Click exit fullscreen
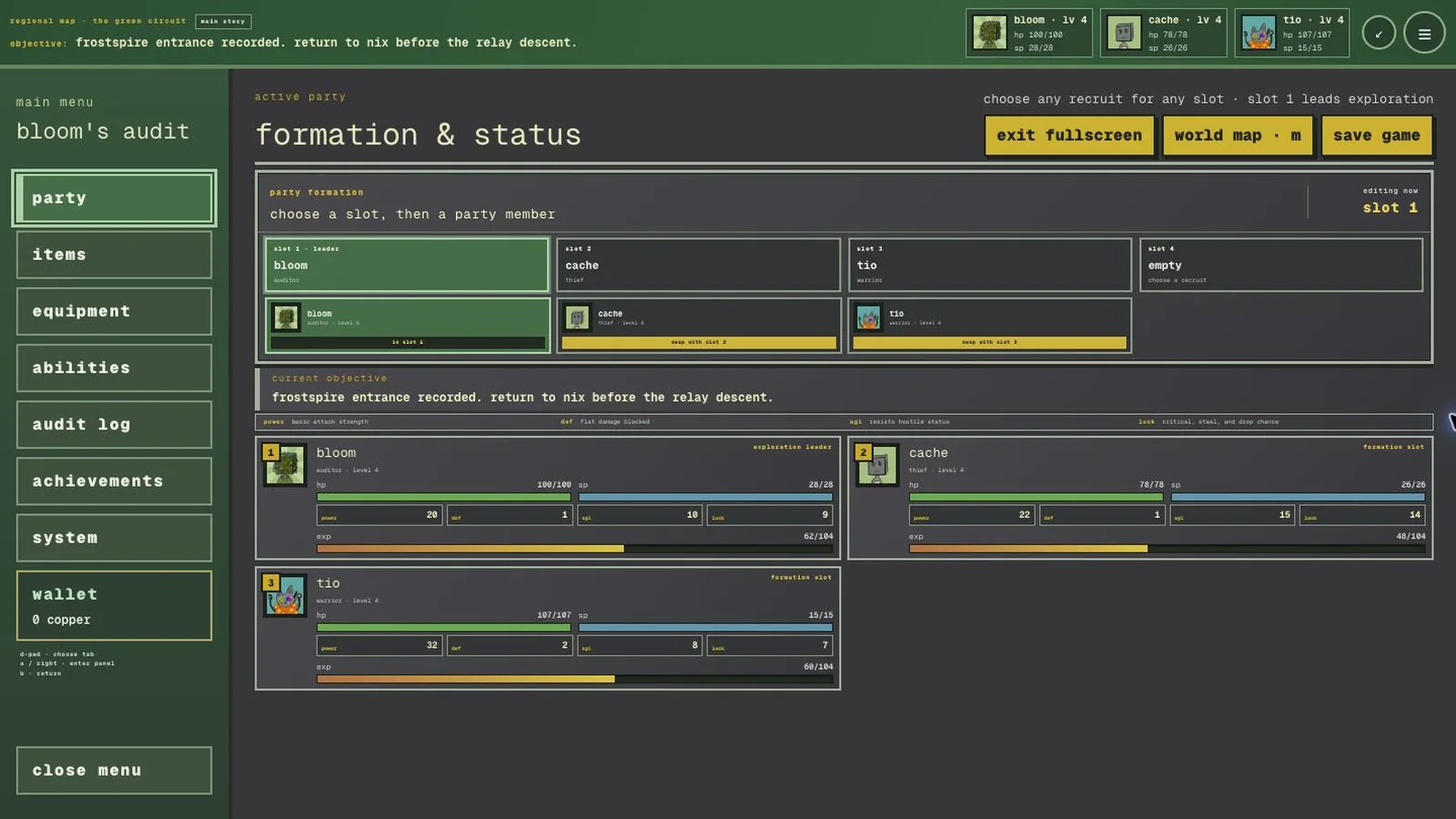The height and width of the screenshot is (819, 1456). click(x=1069, y=135)
